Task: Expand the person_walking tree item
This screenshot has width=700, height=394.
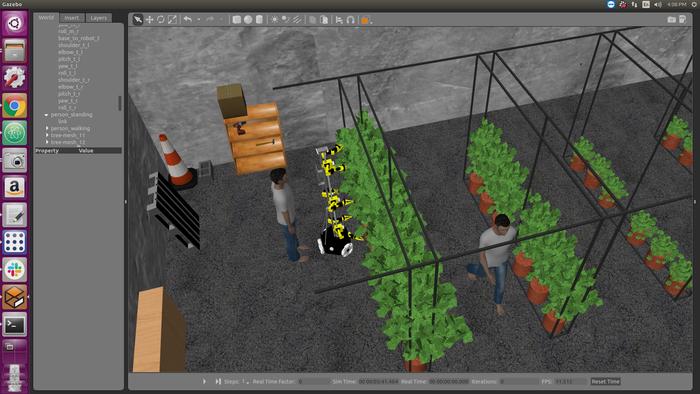Action: [x=47, y=129]
